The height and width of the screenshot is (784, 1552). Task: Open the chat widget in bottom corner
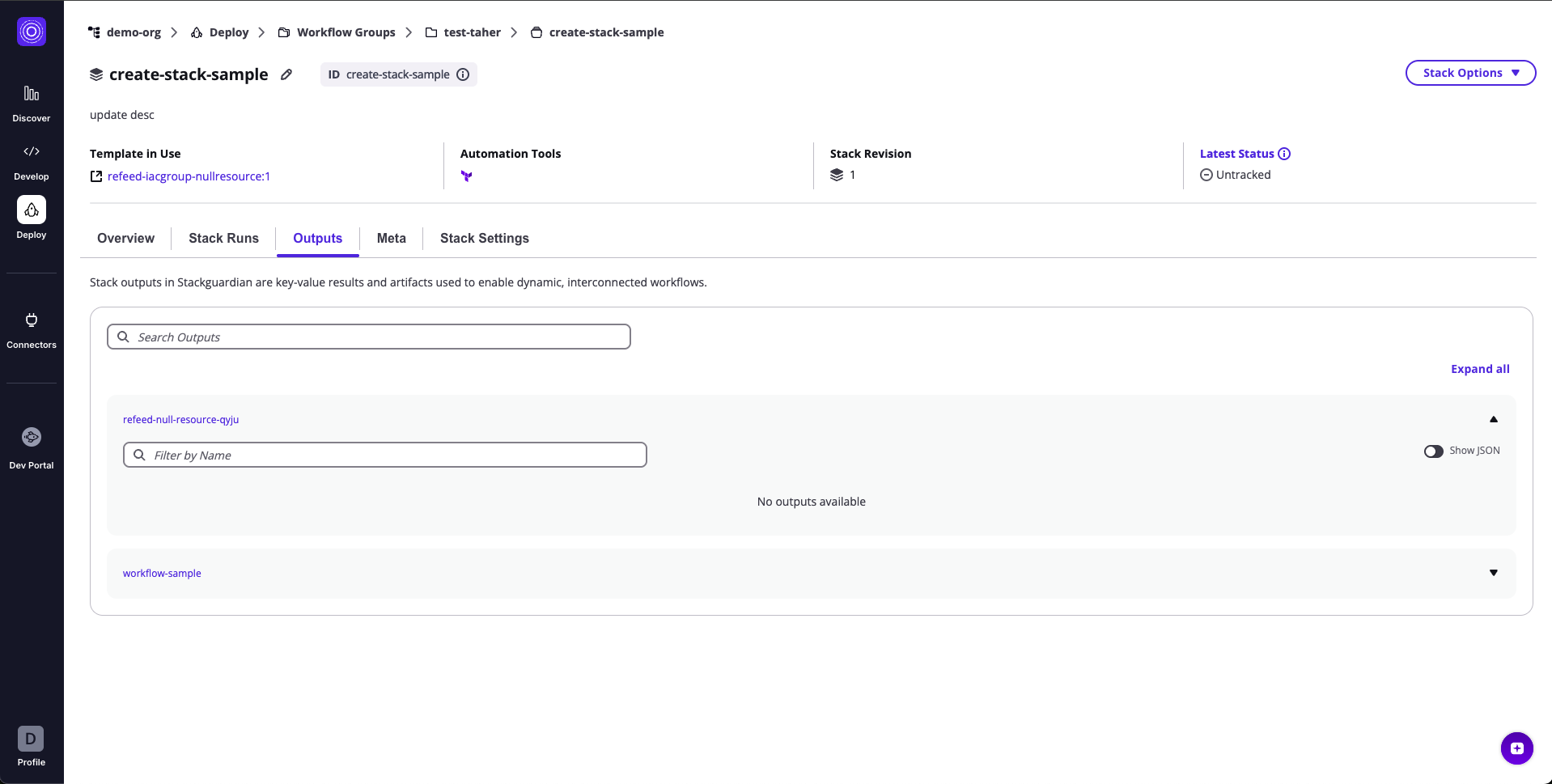pyautogui.click(x=1516, y=748)
